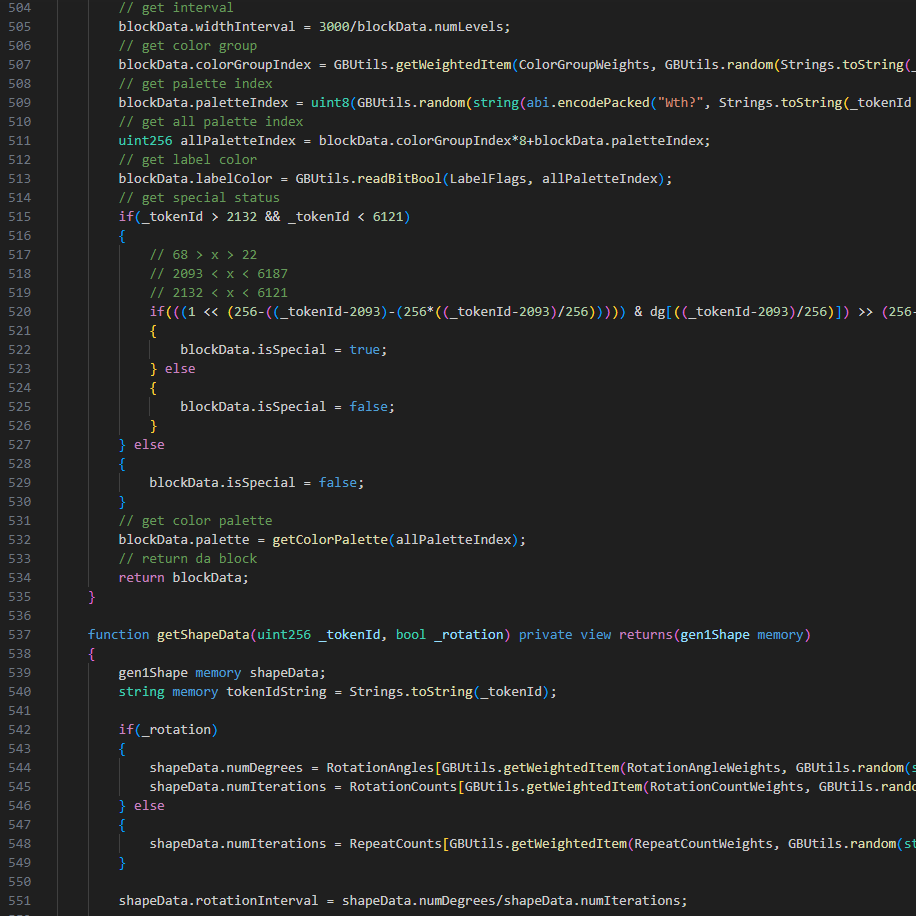Click the false keyword on line 529
The image size is (916, 916).
point(338,483)
